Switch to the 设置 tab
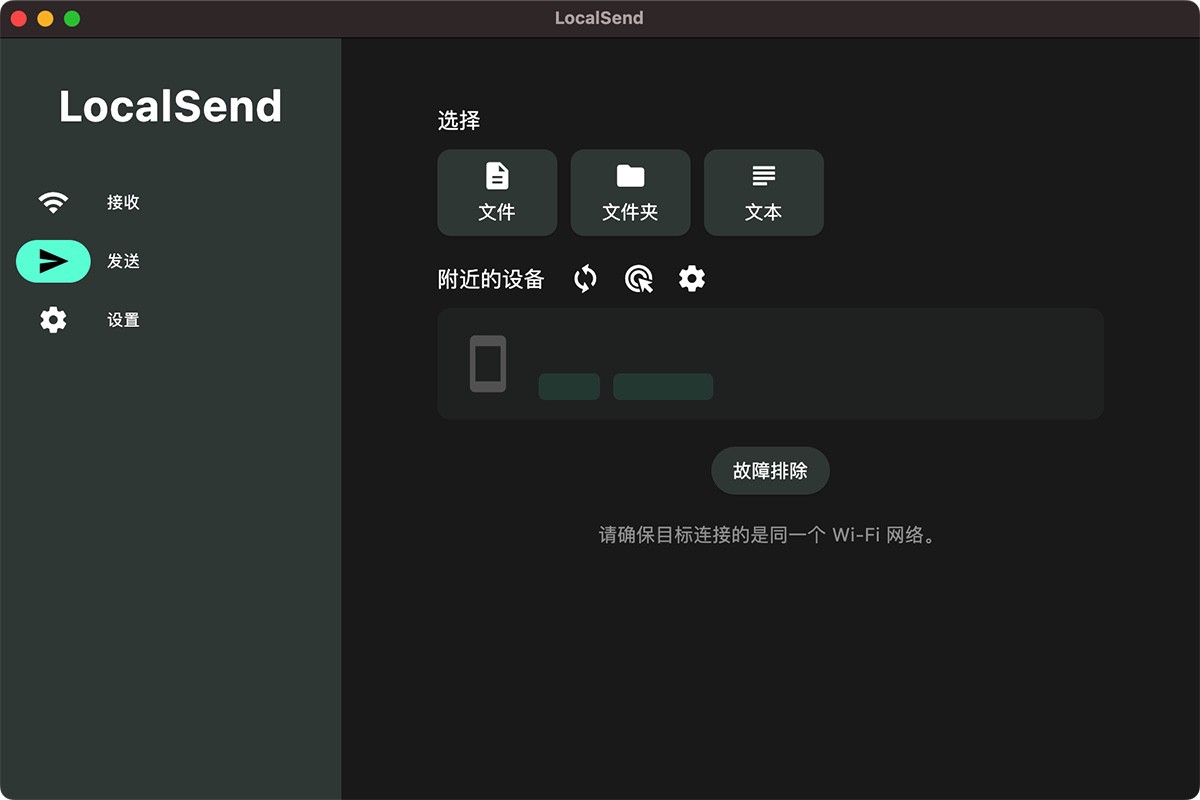Screen dimensions: 1200x800 click(x=122, y=321)
